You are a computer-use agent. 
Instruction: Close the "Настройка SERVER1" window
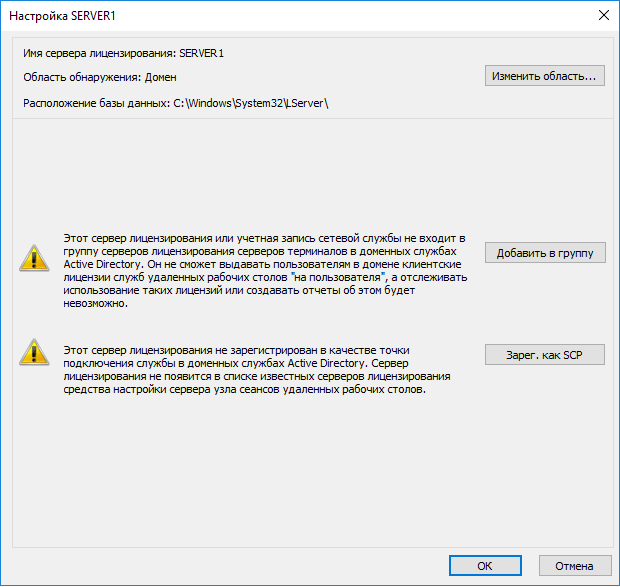[x=603, y=16]
